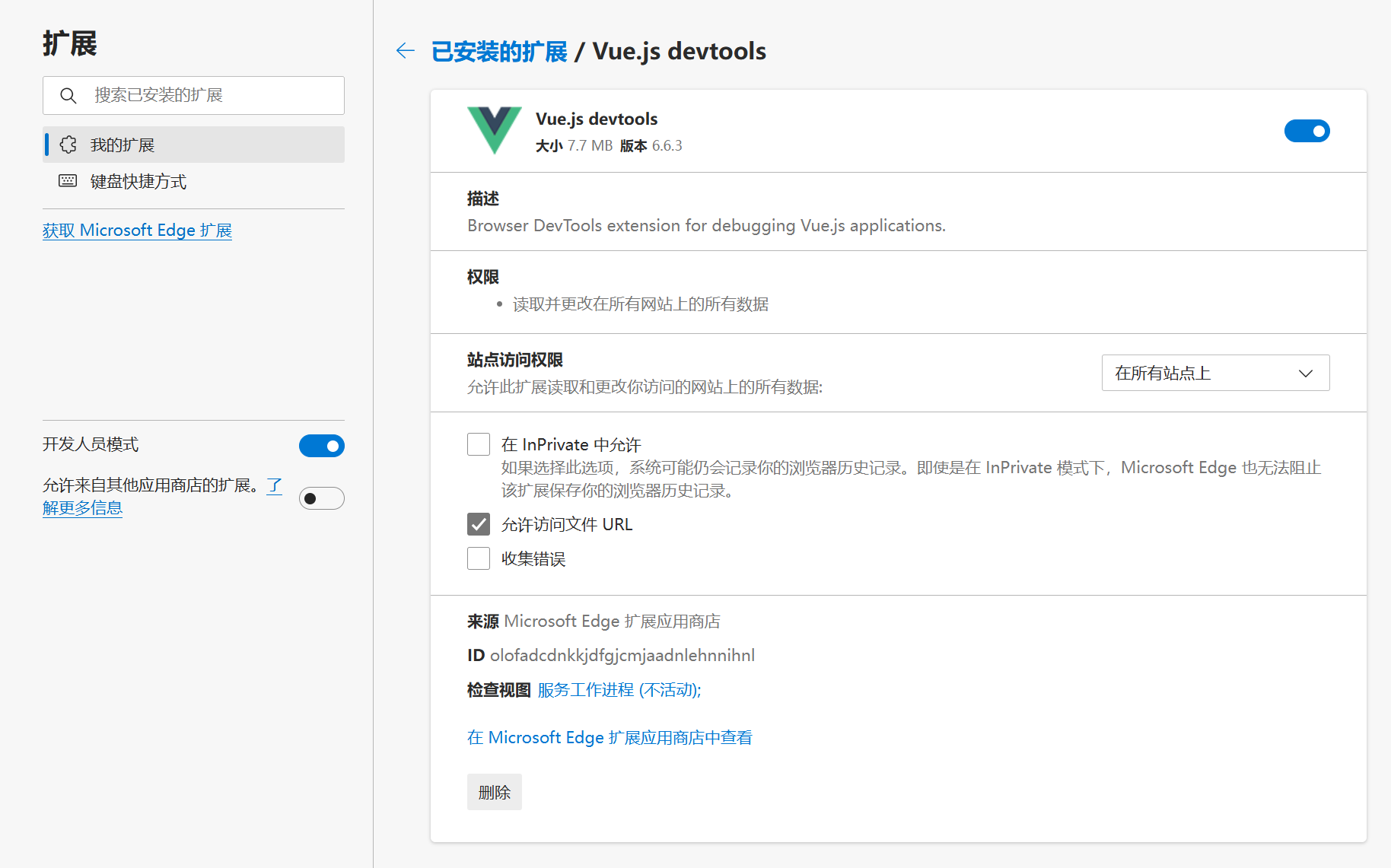Screen dimensions: 1391x868
Task: Turn off developer mode toggle
Action: (x=321, y=446)
